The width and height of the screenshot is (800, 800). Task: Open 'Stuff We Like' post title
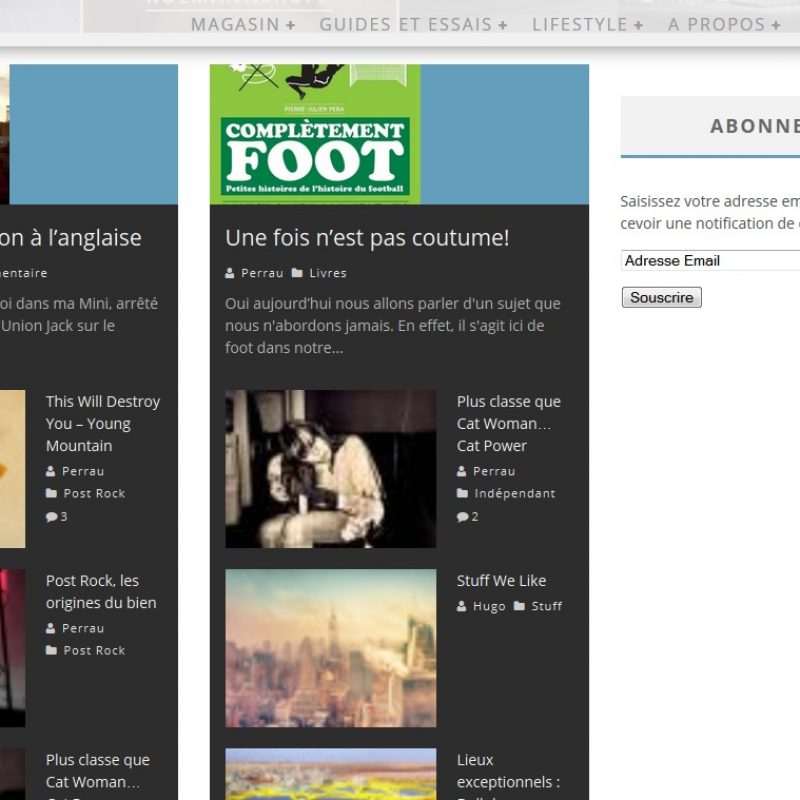pyautogui.click(x=501, y=581)
